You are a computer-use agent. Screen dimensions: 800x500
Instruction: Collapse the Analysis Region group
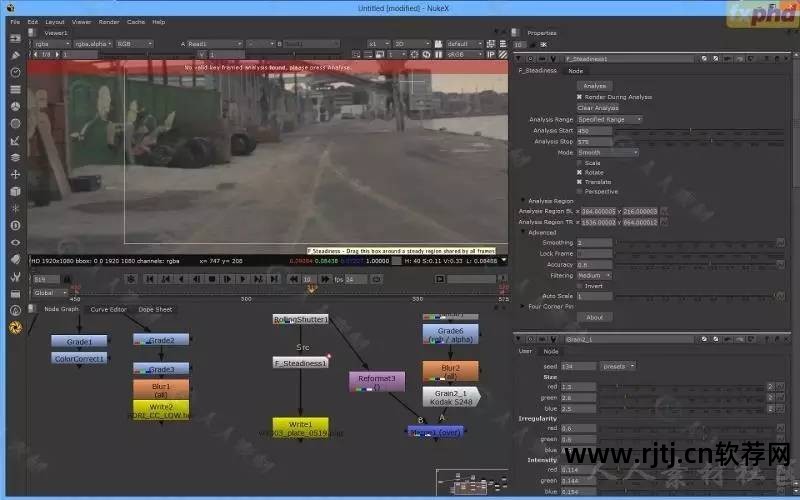522,201
